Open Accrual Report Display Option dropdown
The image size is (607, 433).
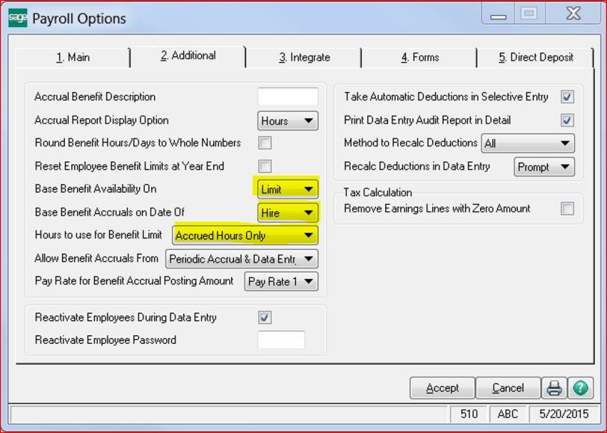(x=287, y=121)
